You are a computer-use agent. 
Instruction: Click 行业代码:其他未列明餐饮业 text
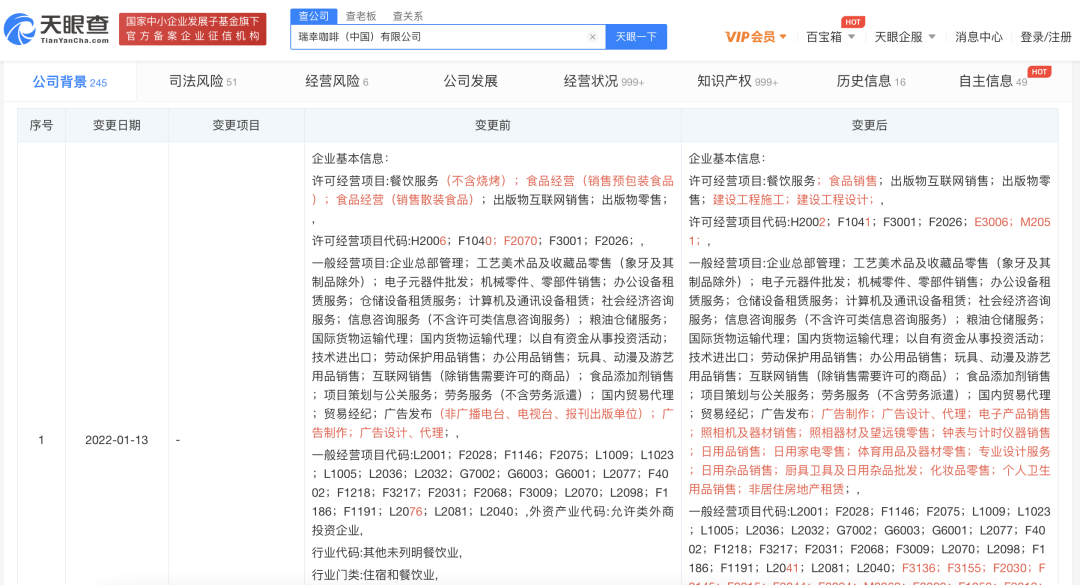coord(387,553)
